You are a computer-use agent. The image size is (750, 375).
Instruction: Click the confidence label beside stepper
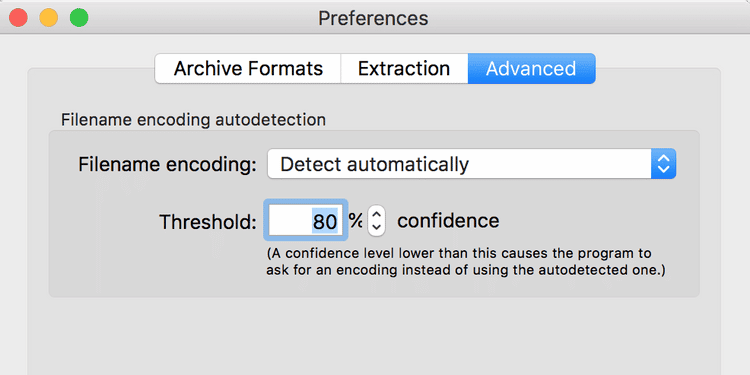tap(448, 221)
